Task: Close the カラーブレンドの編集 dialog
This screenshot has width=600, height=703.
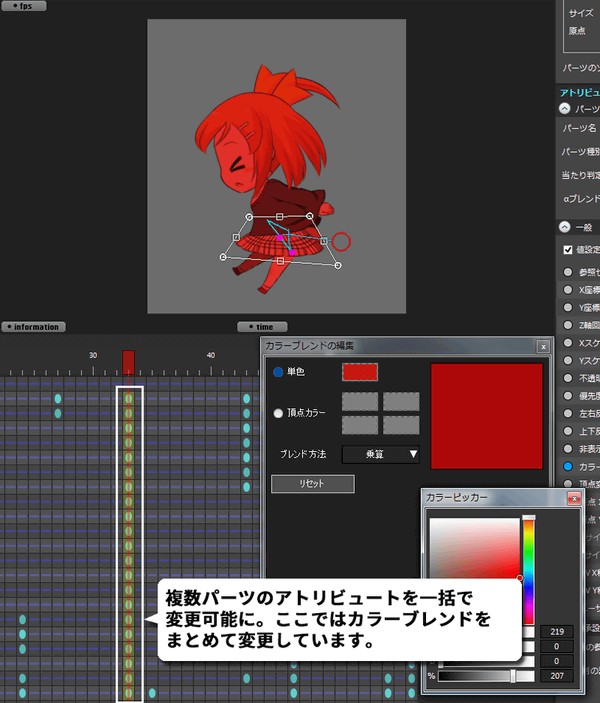Action: (543, 346)
